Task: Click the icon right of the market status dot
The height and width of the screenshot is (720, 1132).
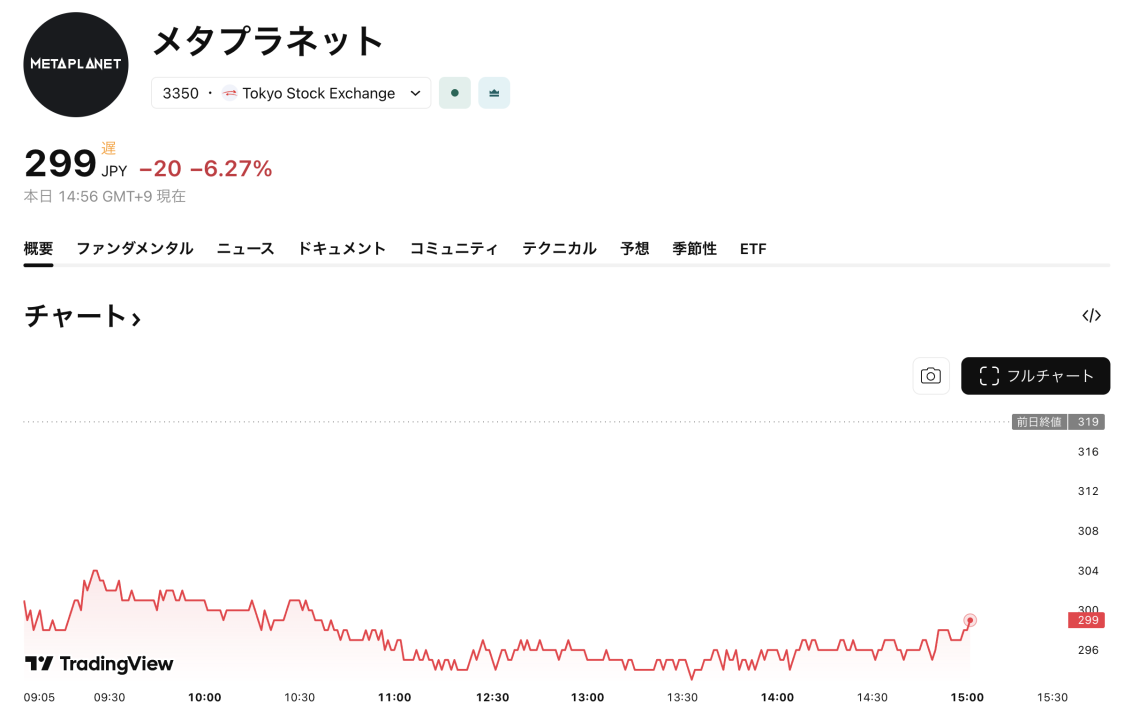Action: click(x=494, y=93)
